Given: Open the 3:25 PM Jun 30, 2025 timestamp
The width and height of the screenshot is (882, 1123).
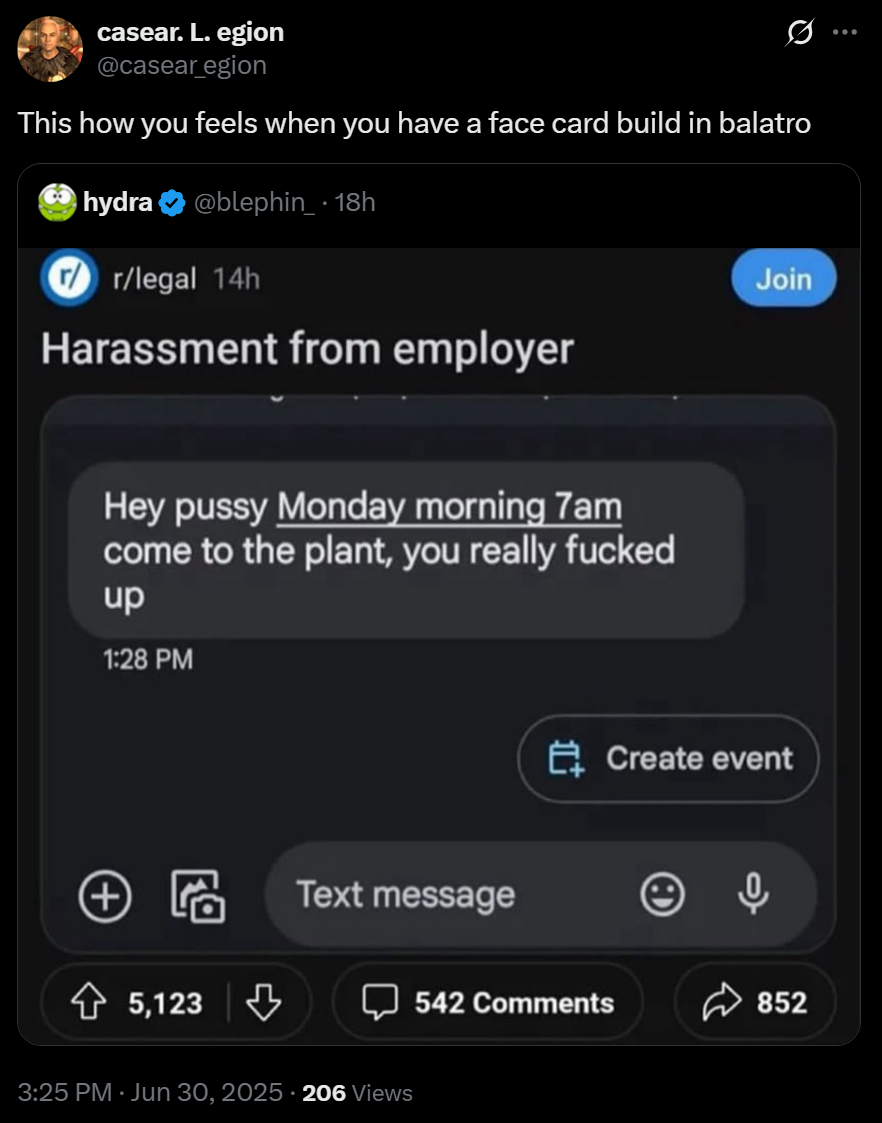Looking at the screenshot, I should point(150,1093).
